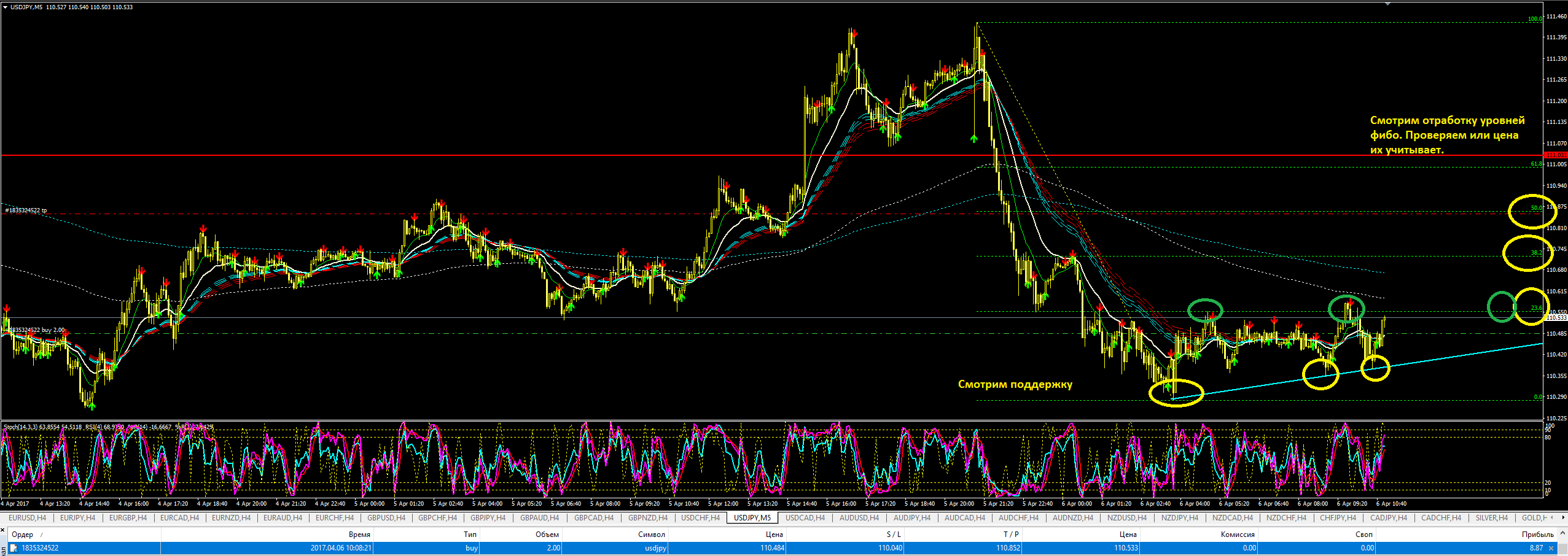This screenshot has width=1568, height=556.
Task: Switch to the USDCAD,H4 chart tab
Action: [805, 518]
